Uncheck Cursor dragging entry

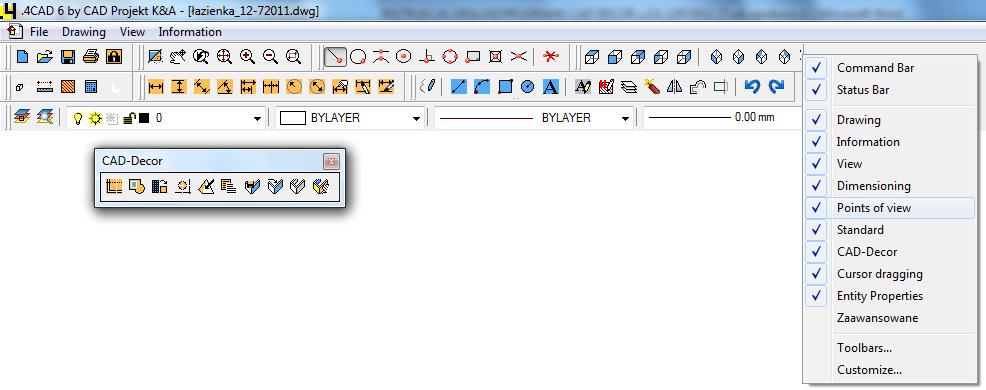pyautogui.click(x=889, y=274)
